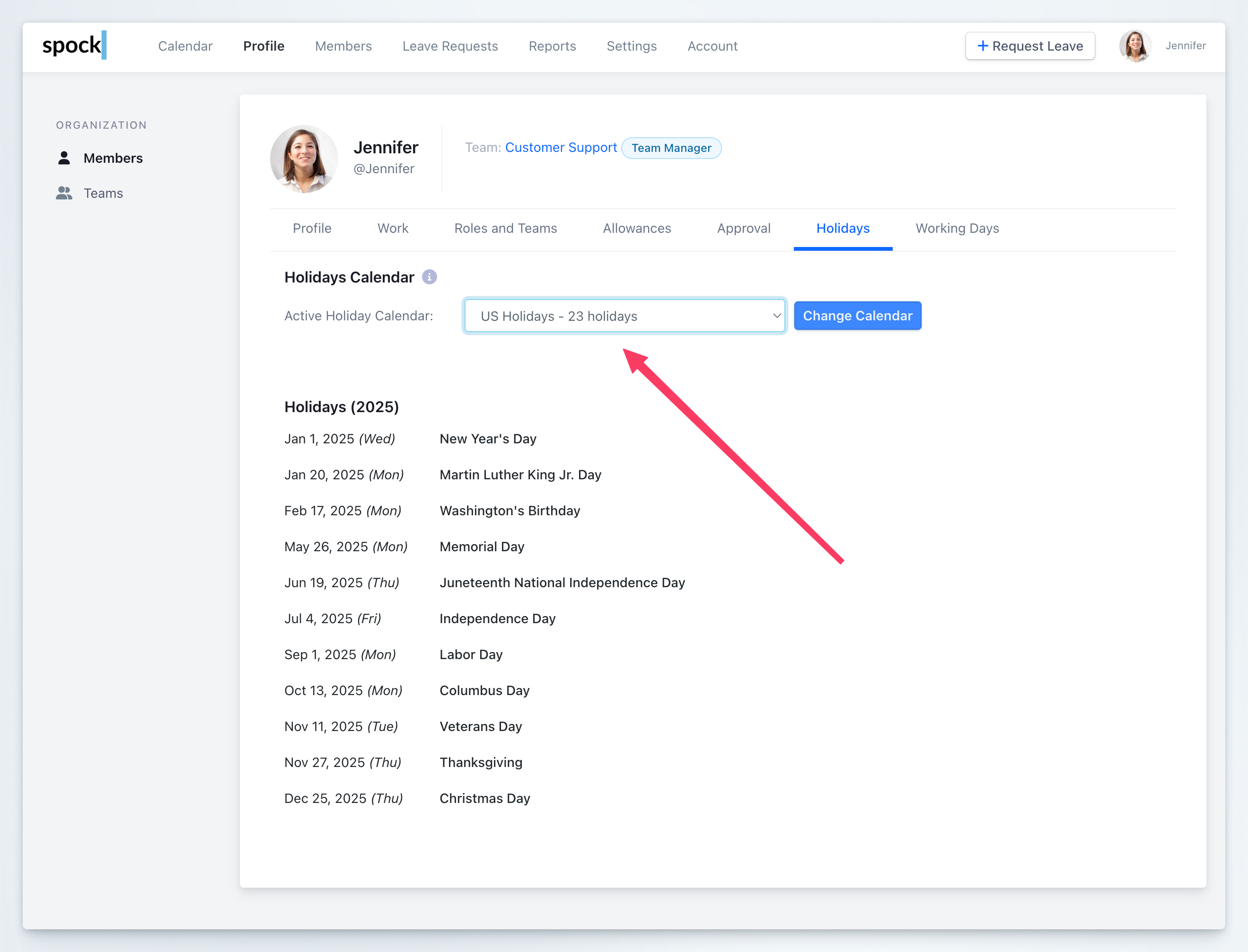Click the Holidays Calendar info icon
The width and height of the screenshot is (1248, 952).
[x=430, y=277]
